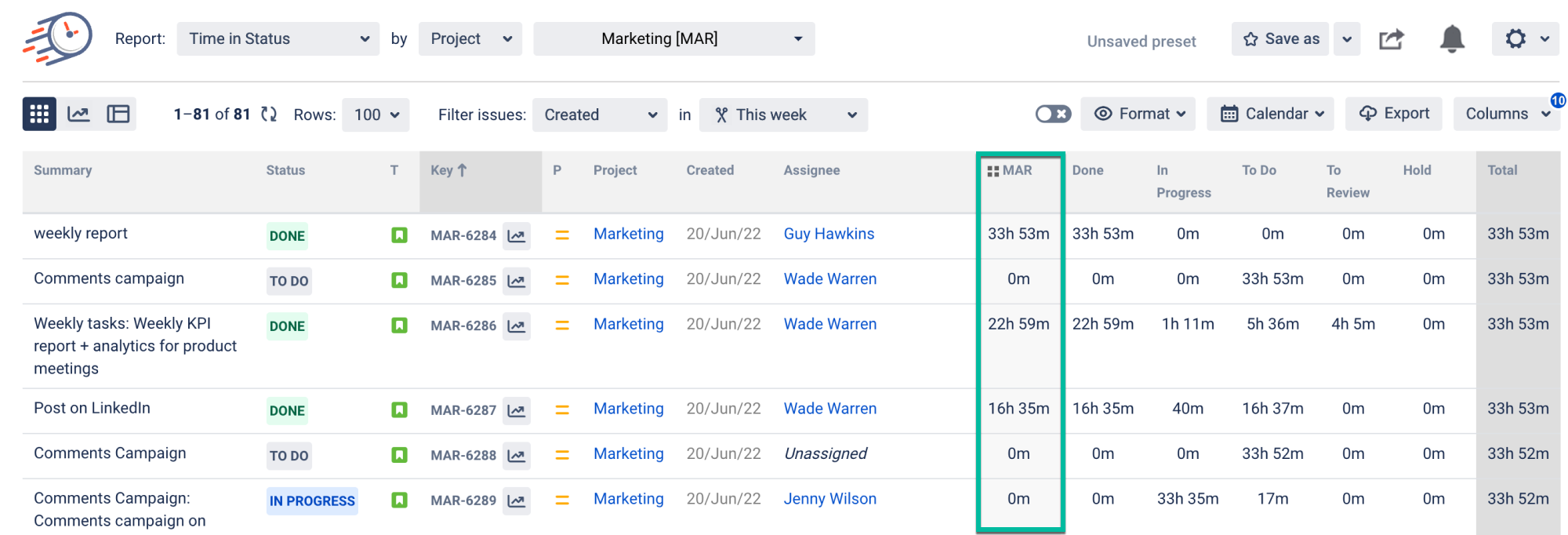Open the notifications bell
1568x535 pixels.
(1452, 38)
